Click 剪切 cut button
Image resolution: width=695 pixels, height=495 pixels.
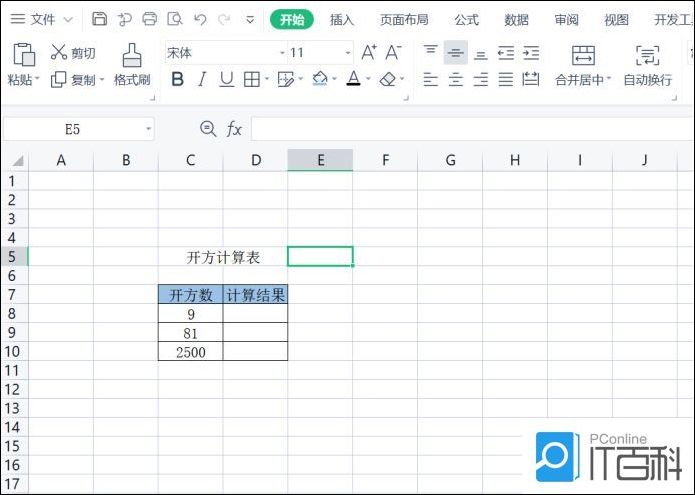pyautogui.click(x=73, y=53)
